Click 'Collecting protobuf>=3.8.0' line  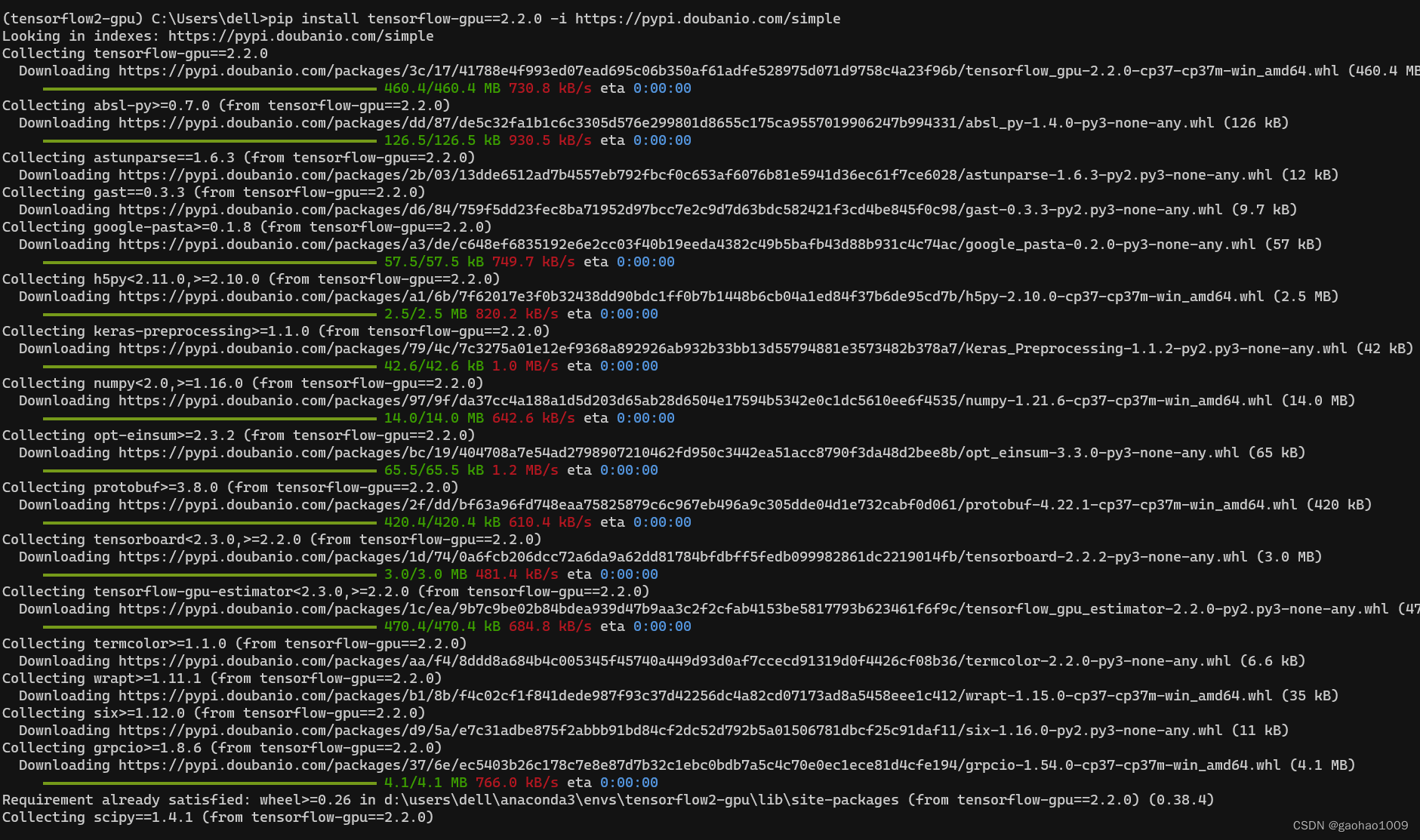pos(230,487)
